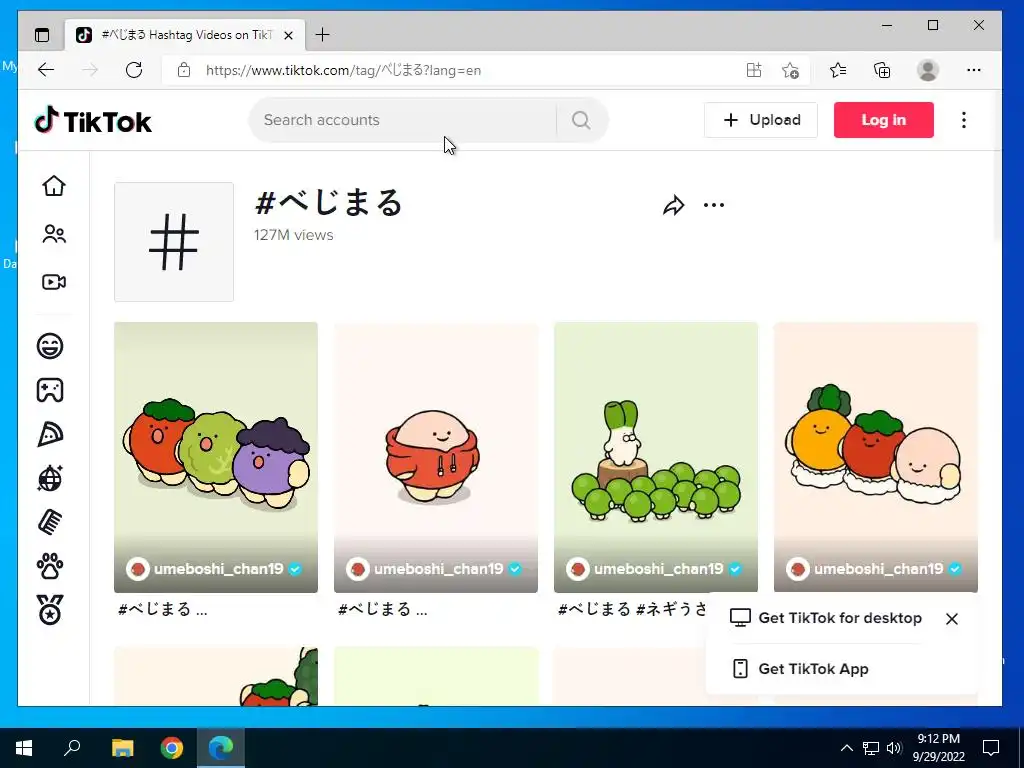View site information lock icon
The height and width of the screenshot is (768, 1024).
[x=184, y=70]
